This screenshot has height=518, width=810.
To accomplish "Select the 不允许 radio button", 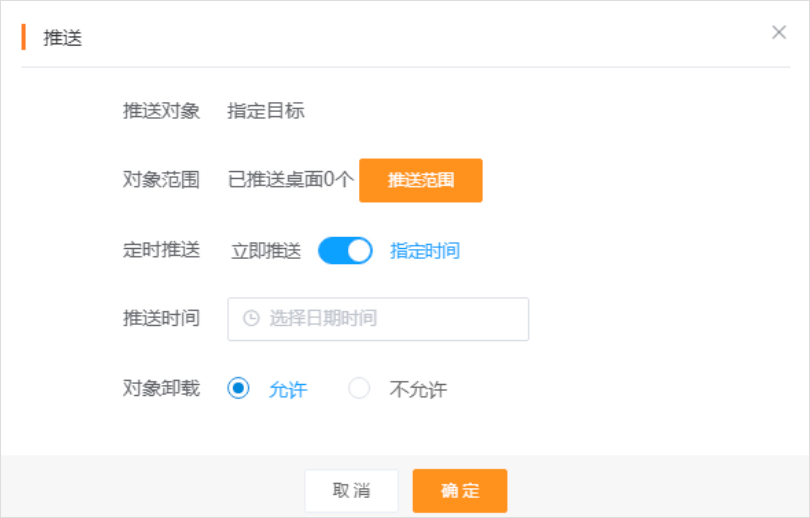I will tap(359, 389).
